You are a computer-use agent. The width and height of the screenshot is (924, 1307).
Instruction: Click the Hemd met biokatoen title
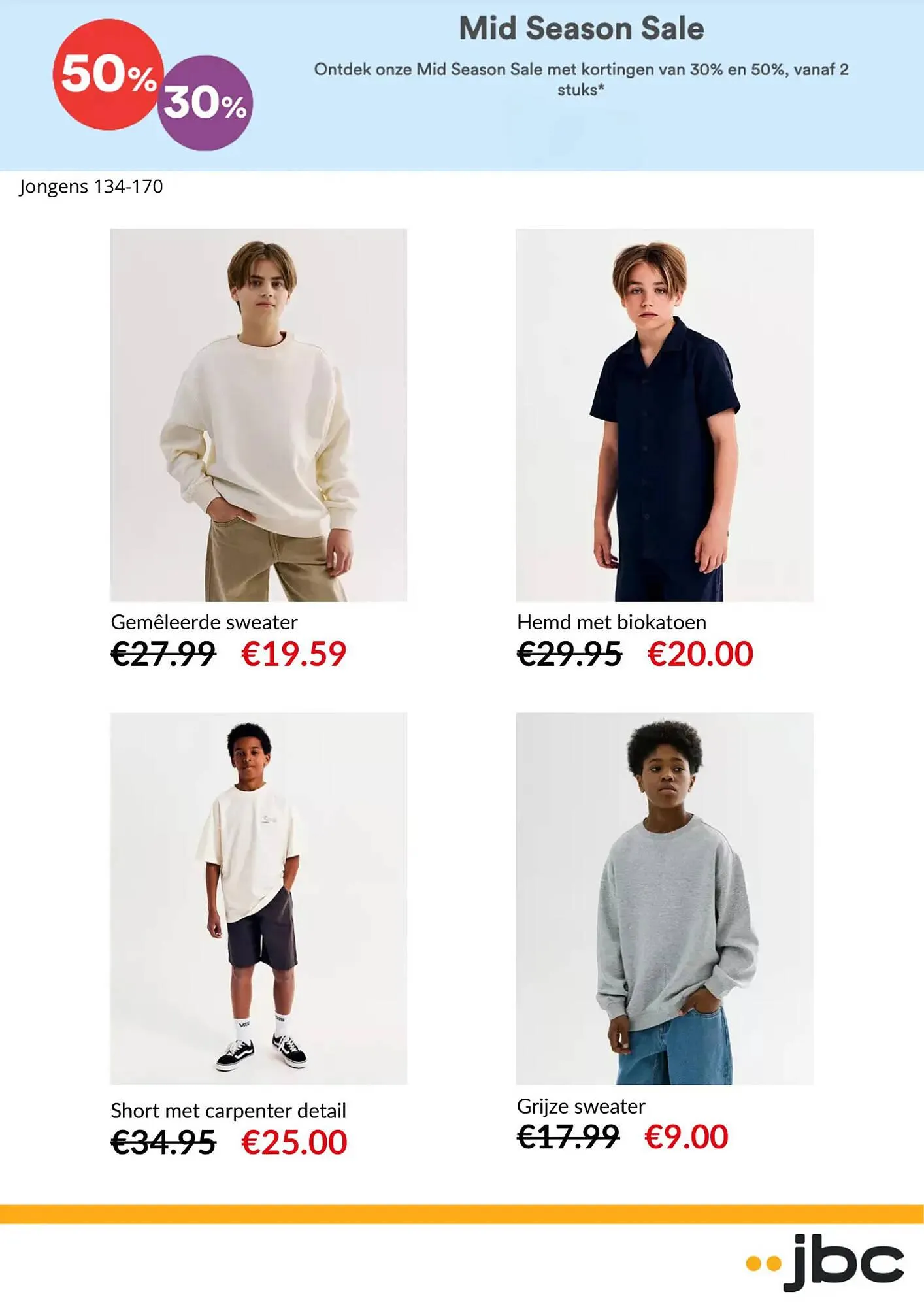point(612,622)
